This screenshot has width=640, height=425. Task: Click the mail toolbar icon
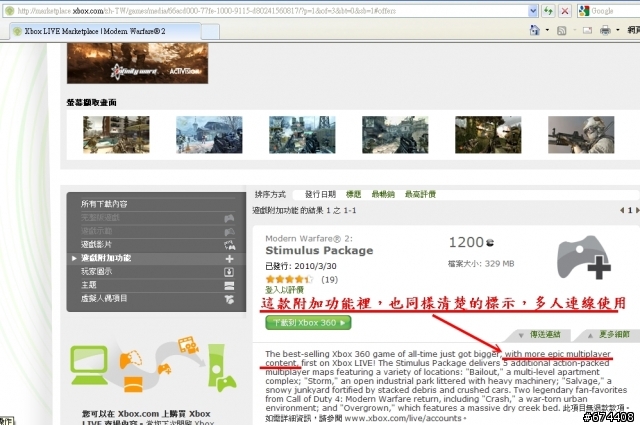click(x=587, y=30)
